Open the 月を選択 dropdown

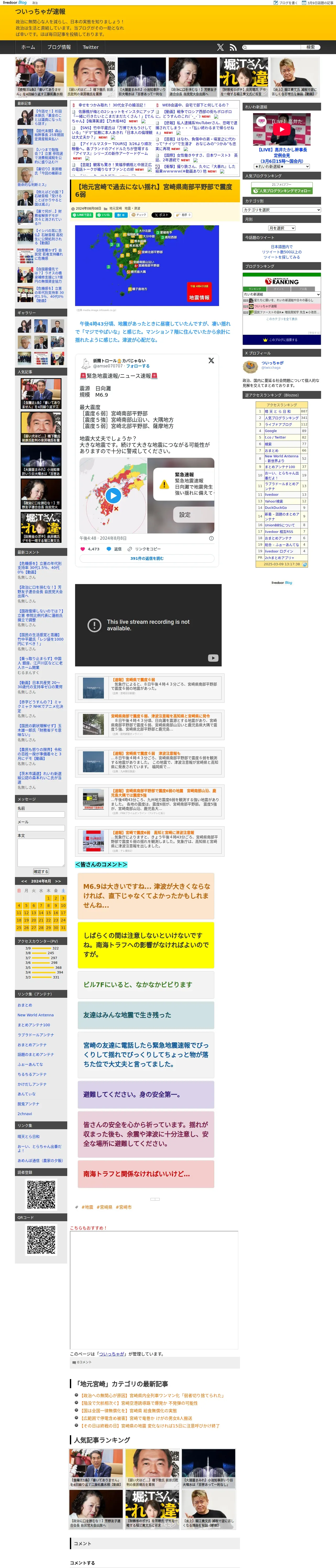(282, 228)
